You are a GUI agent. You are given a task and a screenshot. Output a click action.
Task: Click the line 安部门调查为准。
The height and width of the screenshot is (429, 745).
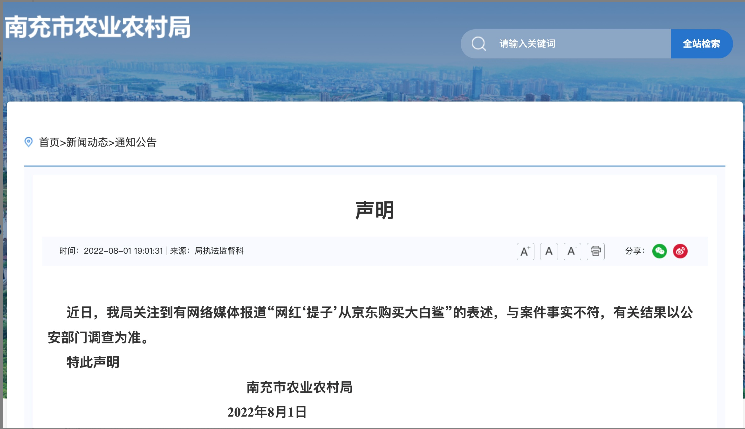click(98, 337)
